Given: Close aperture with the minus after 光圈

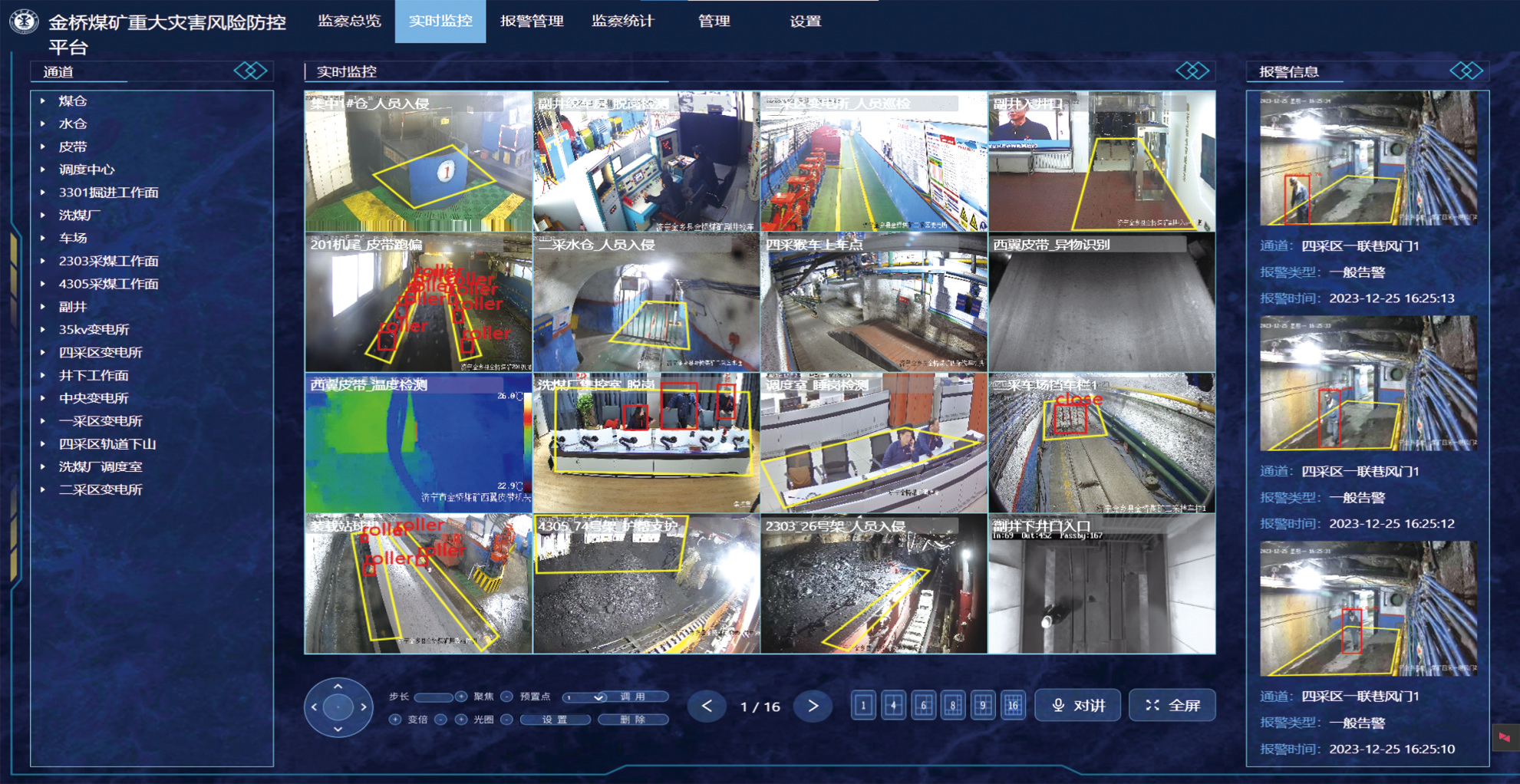Looking at the screenshot, I should point(506,720).
